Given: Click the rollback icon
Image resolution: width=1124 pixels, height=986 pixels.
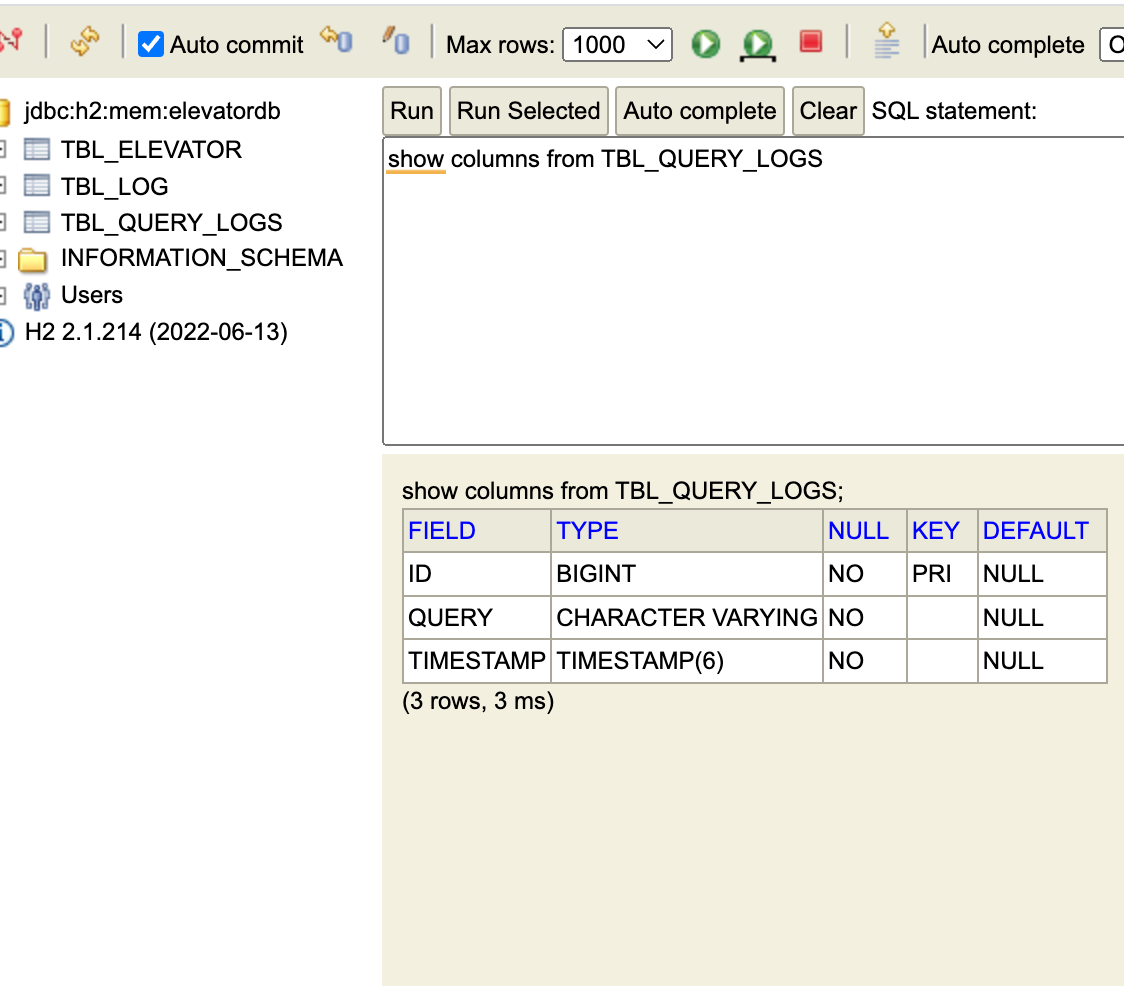Looking at the screenshot, I should tap(336, 40).
